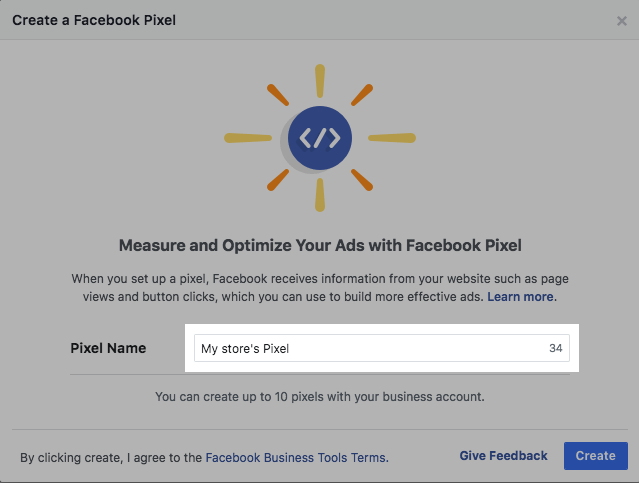The width and height of the screenshot is (639, 483).
Task: Open the Learn more link
Action: click(521, 297)
